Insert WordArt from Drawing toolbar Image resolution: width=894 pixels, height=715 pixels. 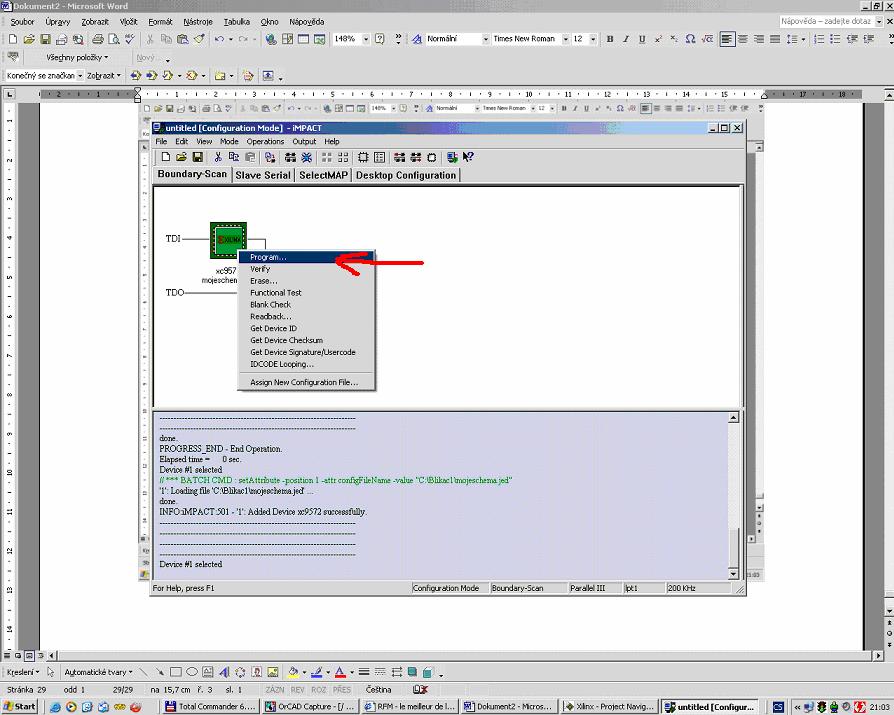coord(224,672)
